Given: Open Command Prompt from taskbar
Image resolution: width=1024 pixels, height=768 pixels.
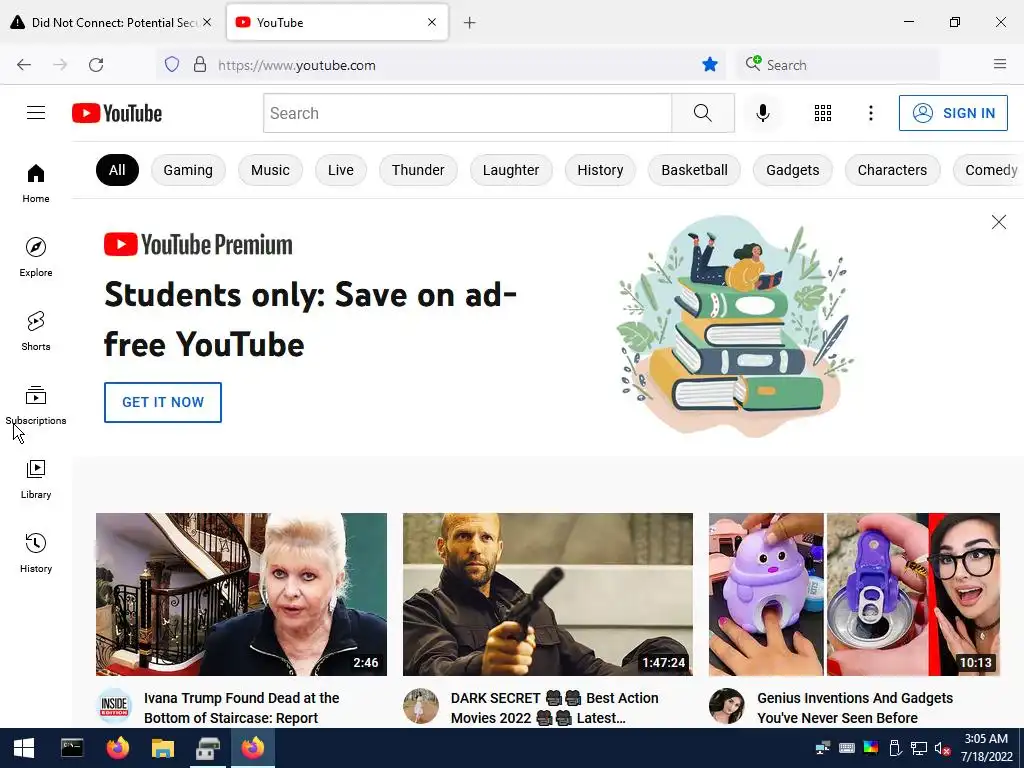Looking at the screenshot, I should (x=72, y=748).
